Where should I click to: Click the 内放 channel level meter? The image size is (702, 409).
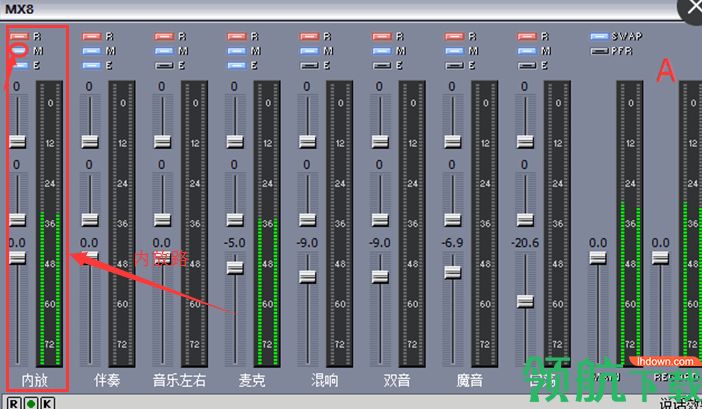click(x=49, y=224)
